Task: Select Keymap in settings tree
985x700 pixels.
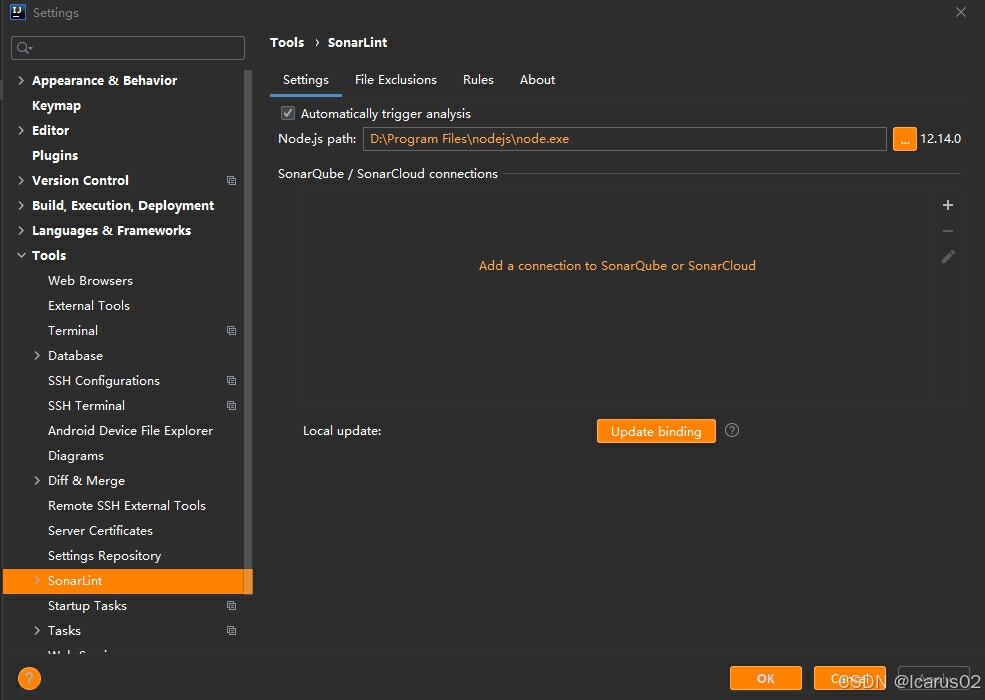Action: coord(57,106)
